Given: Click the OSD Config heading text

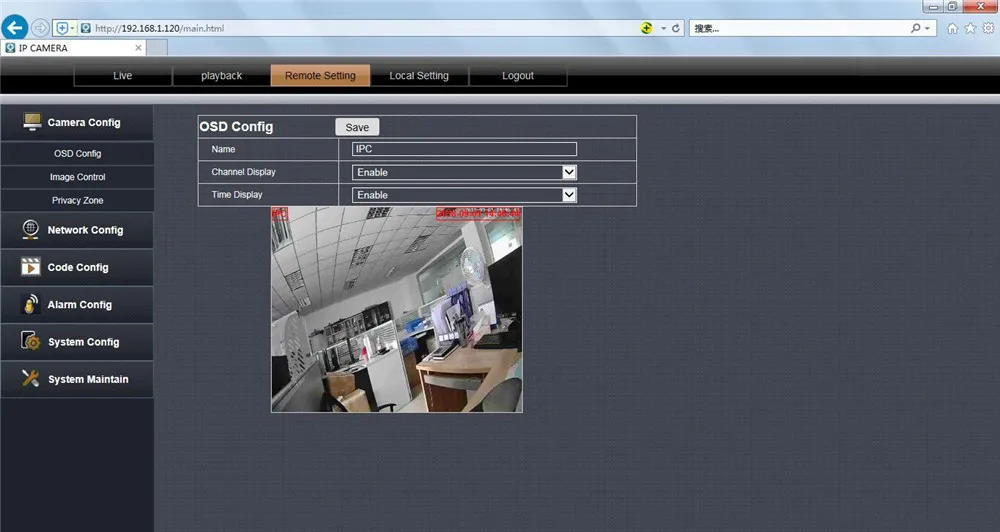Looking at the screenshot, I should tap(236, 126).
